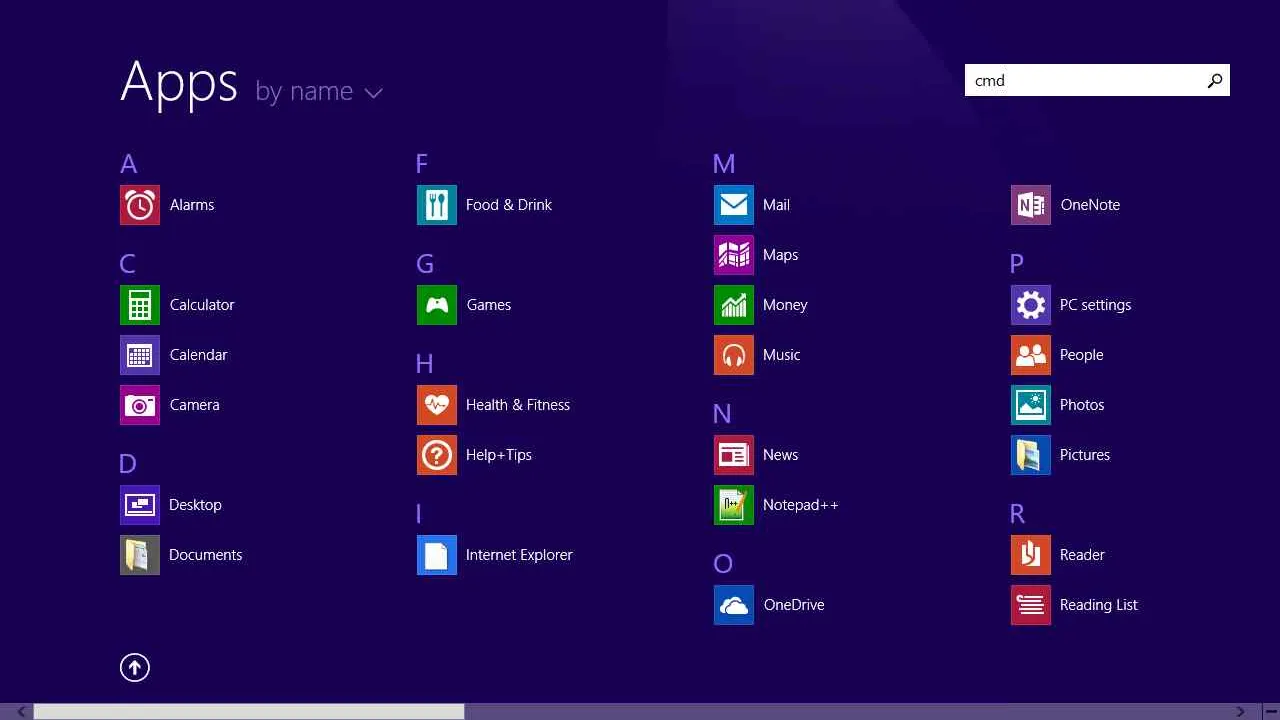Viewport: 1280px width, 720px height.
Task: Click the magnifier search icon
Action: coord(1215,80)
